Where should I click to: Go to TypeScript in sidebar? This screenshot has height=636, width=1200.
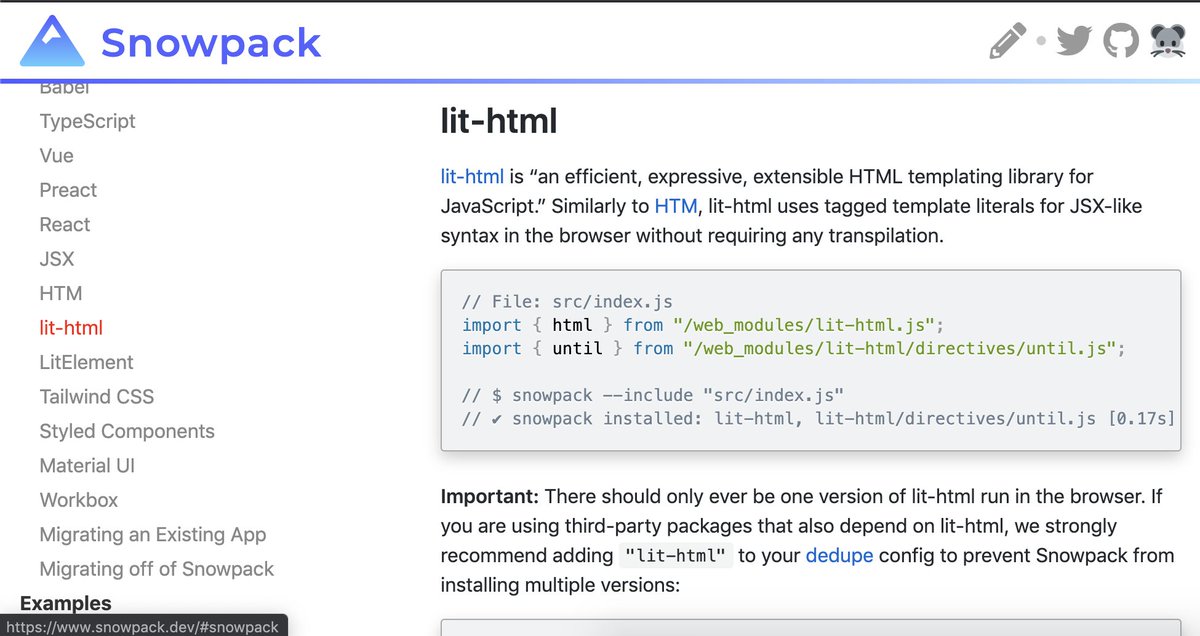pyautogui.click(x=87, y=121)
